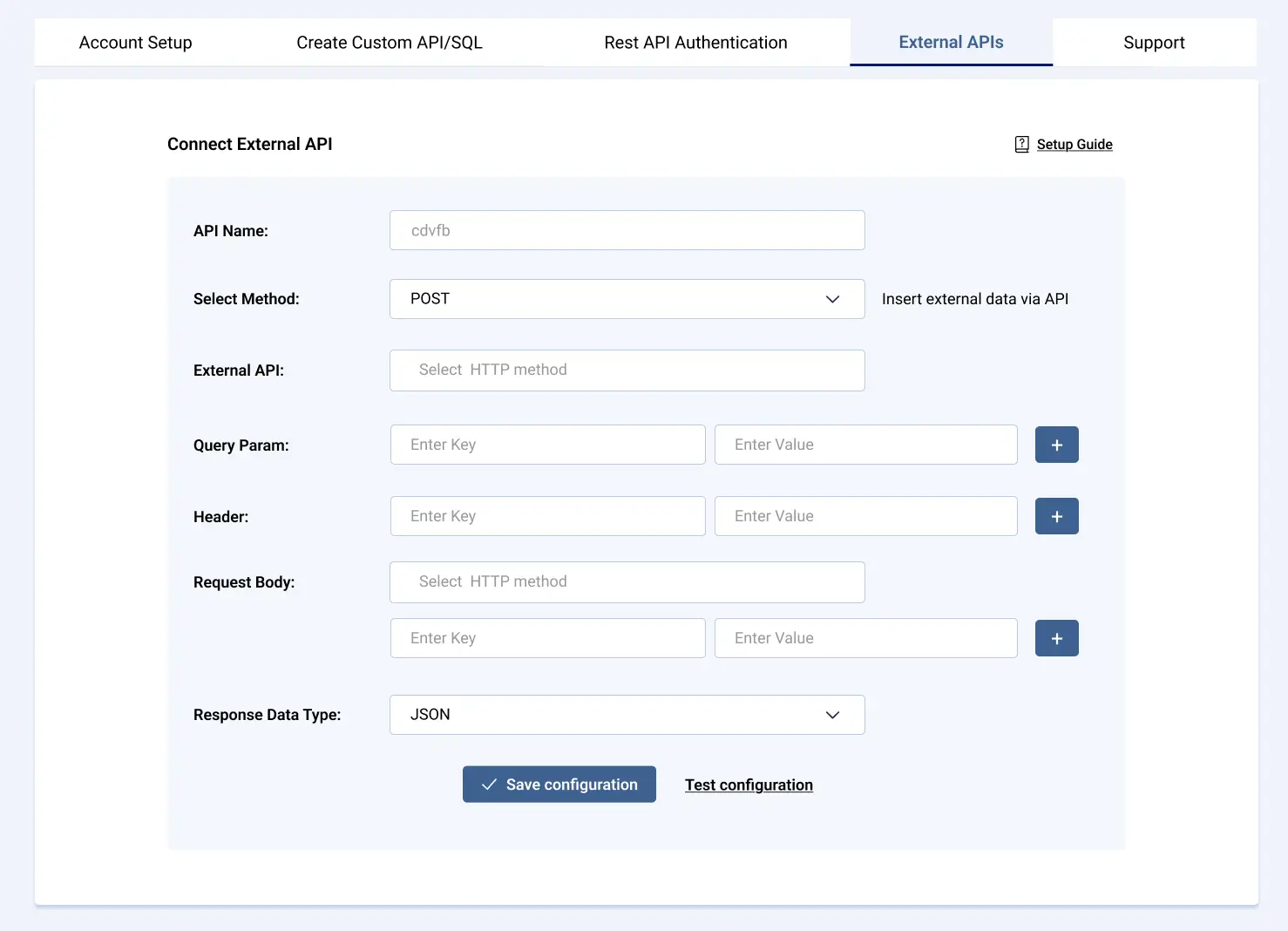1288x931 pixels.
Task: Click the Request Body Enter Value field
Action: tap(865, 638)
